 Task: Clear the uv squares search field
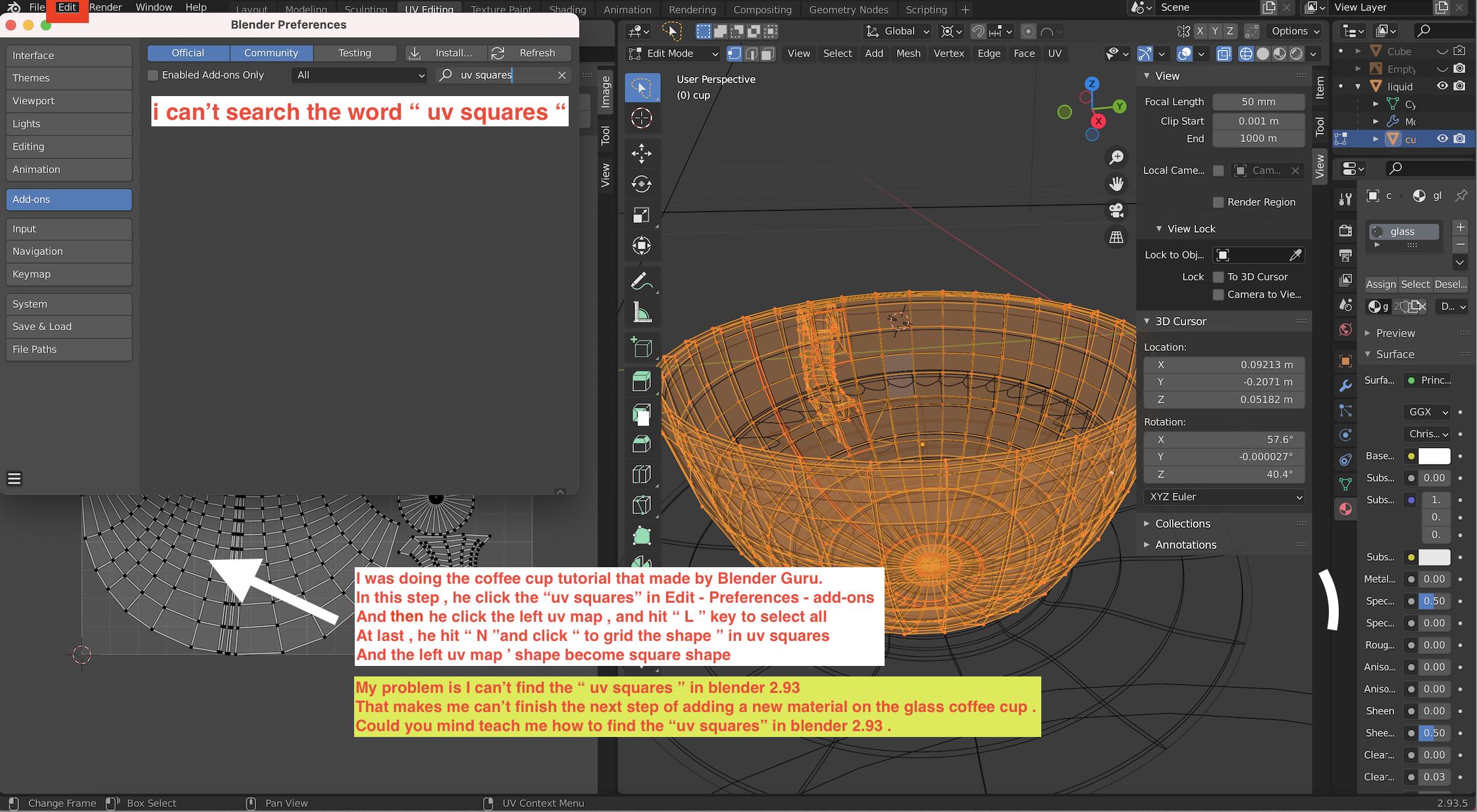563,74
